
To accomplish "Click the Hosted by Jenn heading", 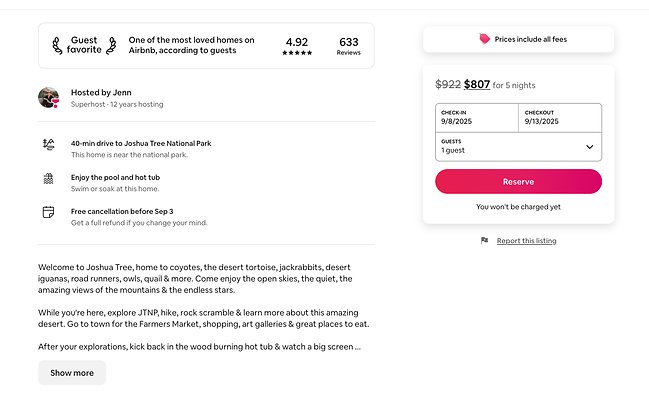I will (x=102, y=92).
